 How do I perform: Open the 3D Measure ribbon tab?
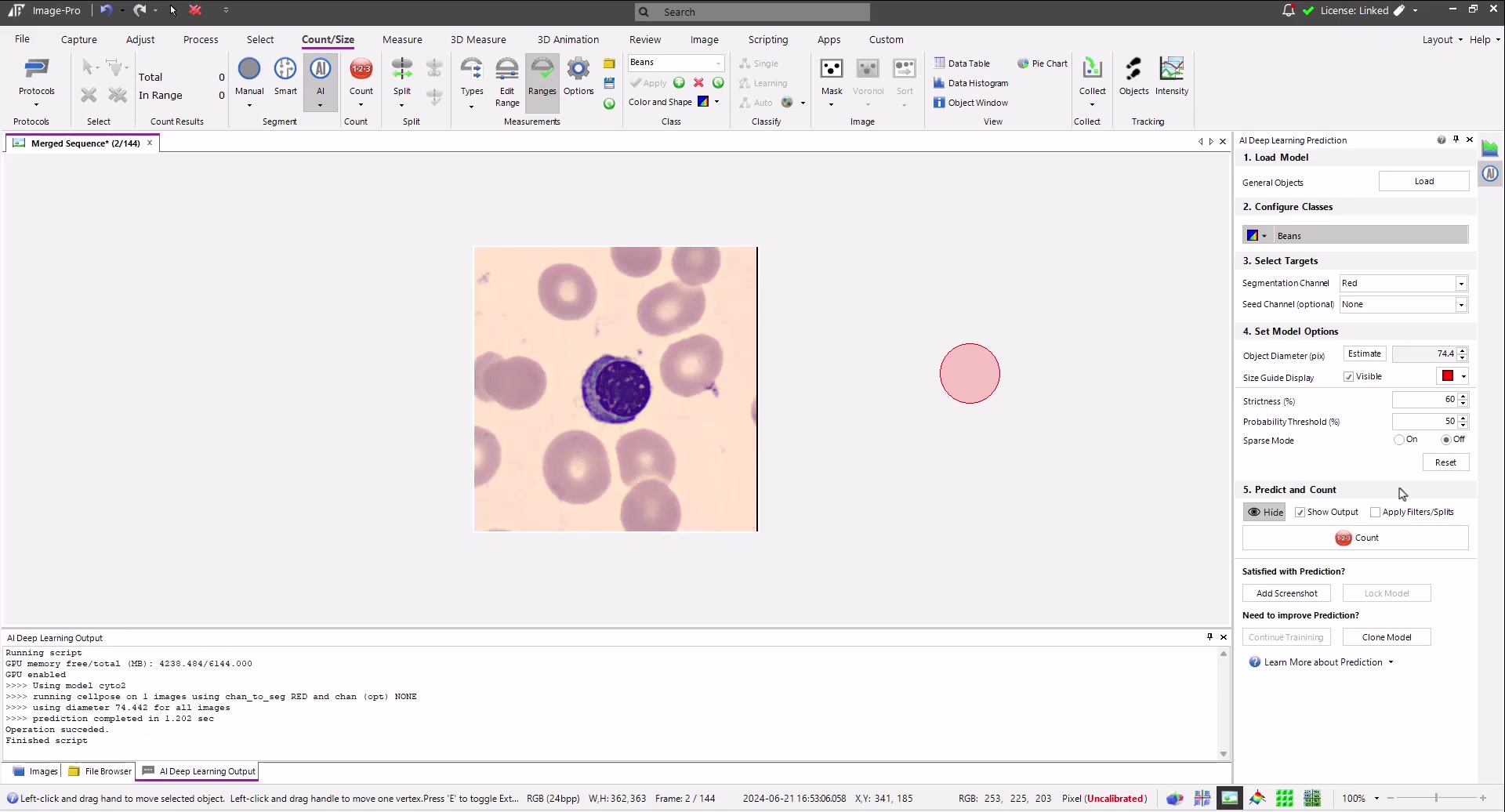coord(478,39)
